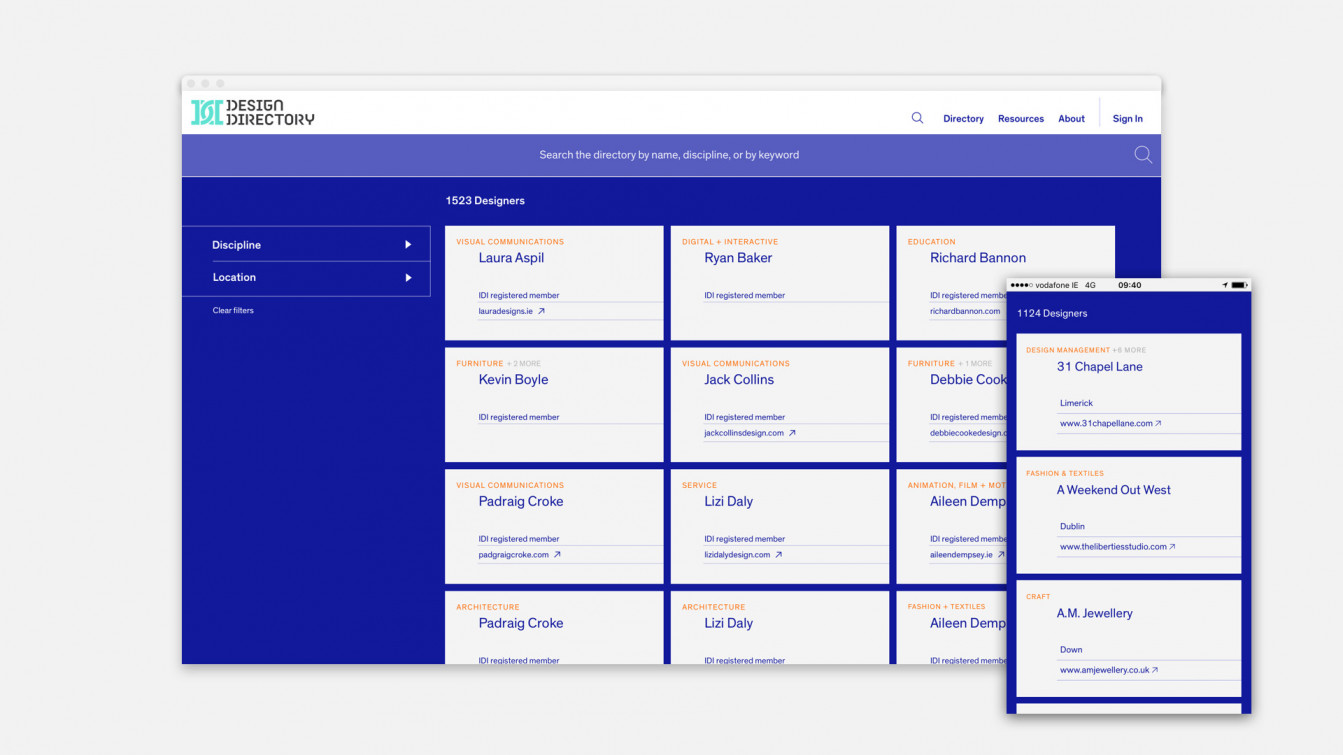The image size is (1343, 755).
Task: Click the search icon in the purple search bar
Action: pos(1143,155)
